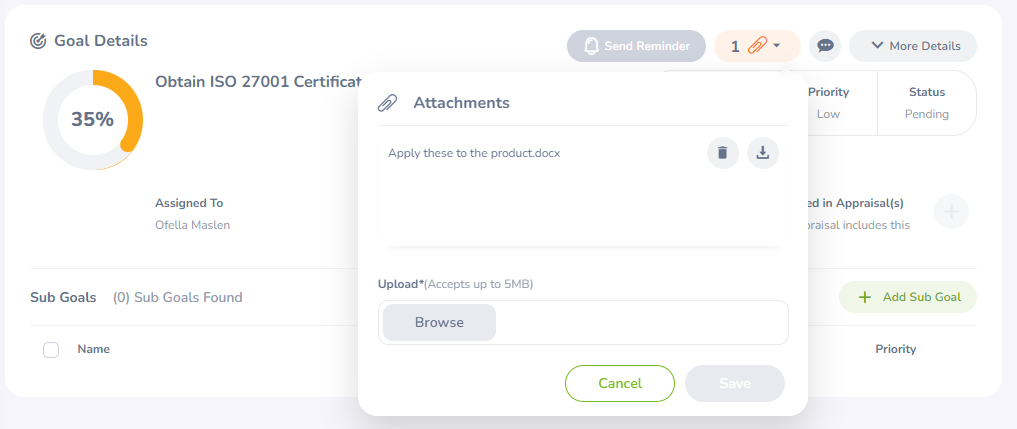Viewport: 1017px width, 429px height.
Task: Open the comments chat bubble icon
Action: tap(825, 46)
